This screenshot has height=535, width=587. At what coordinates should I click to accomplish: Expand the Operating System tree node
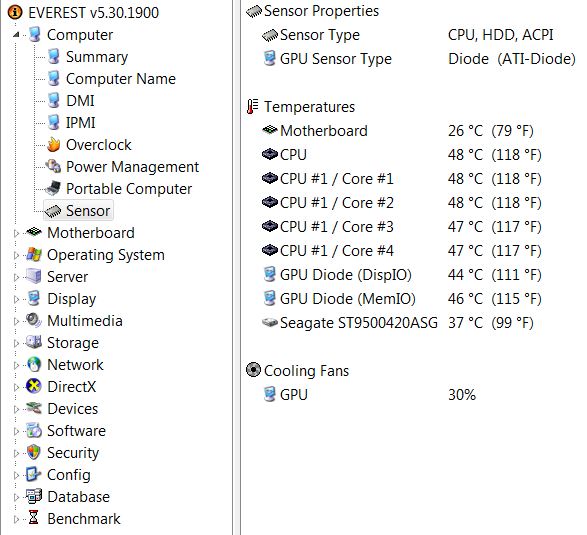pyautogui.click(x=16, y=255)
